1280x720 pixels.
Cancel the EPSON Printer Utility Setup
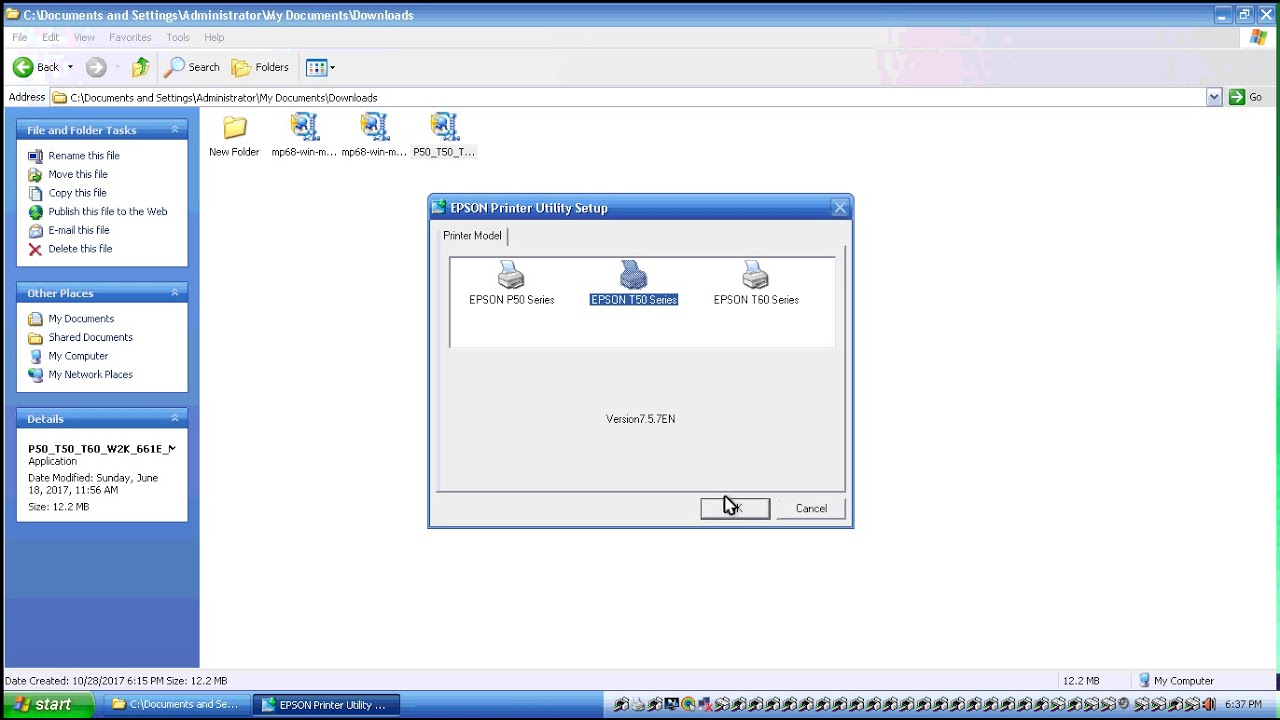pos(811,508)
